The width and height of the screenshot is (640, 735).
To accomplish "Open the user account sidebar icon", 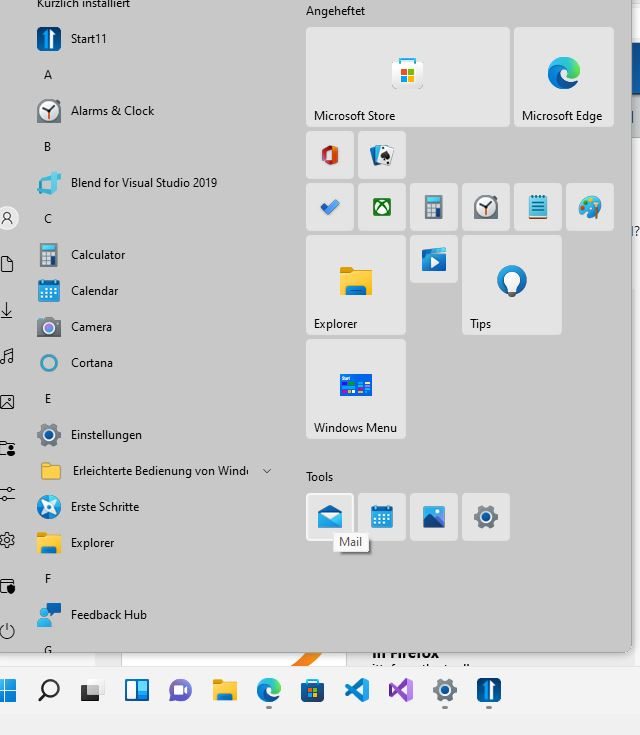I will 8,218.
